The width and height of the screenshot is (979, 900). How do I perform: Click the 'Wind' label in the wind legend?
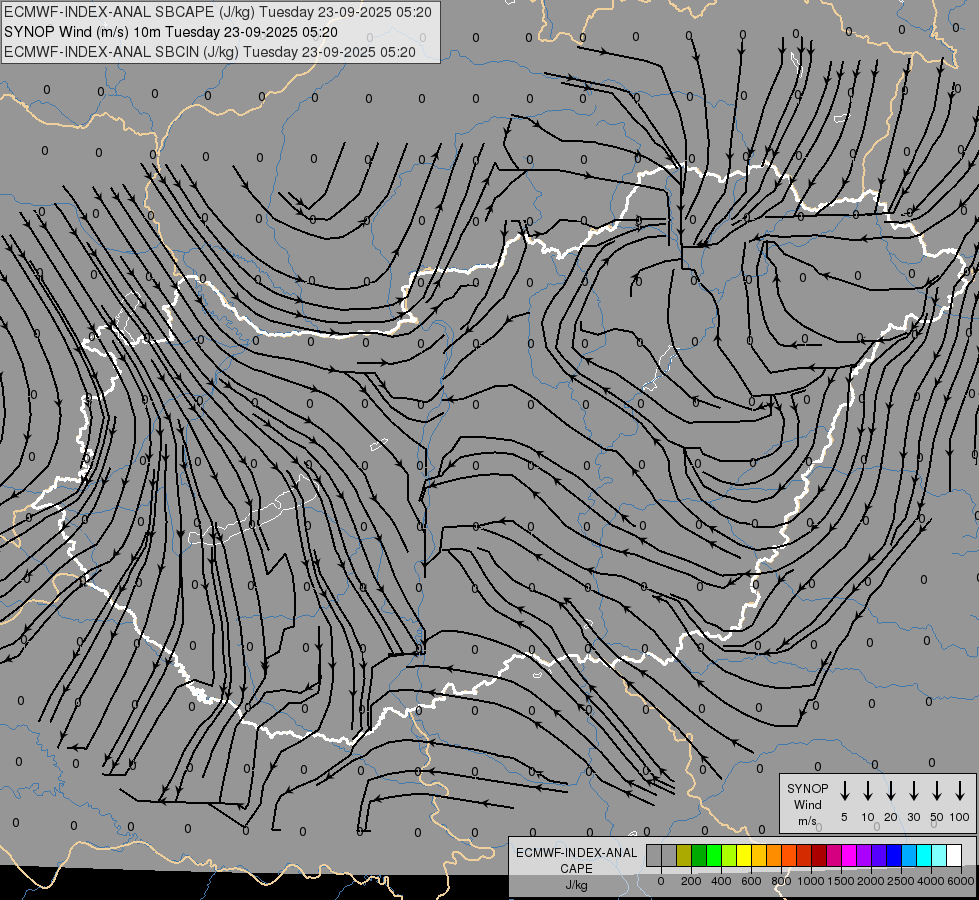[807, 804]
